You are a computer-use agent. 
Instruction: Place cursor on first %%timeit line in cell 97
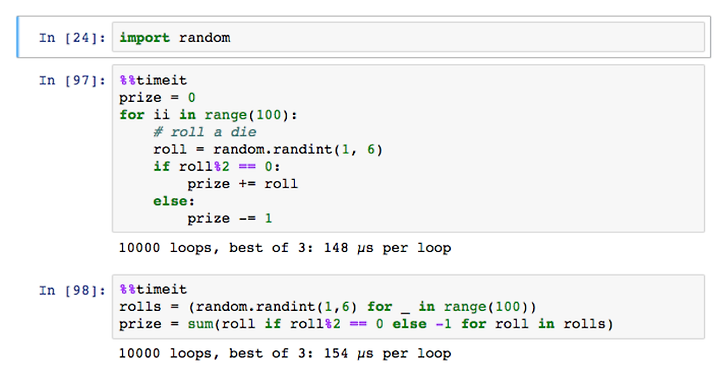click(153, 80)
